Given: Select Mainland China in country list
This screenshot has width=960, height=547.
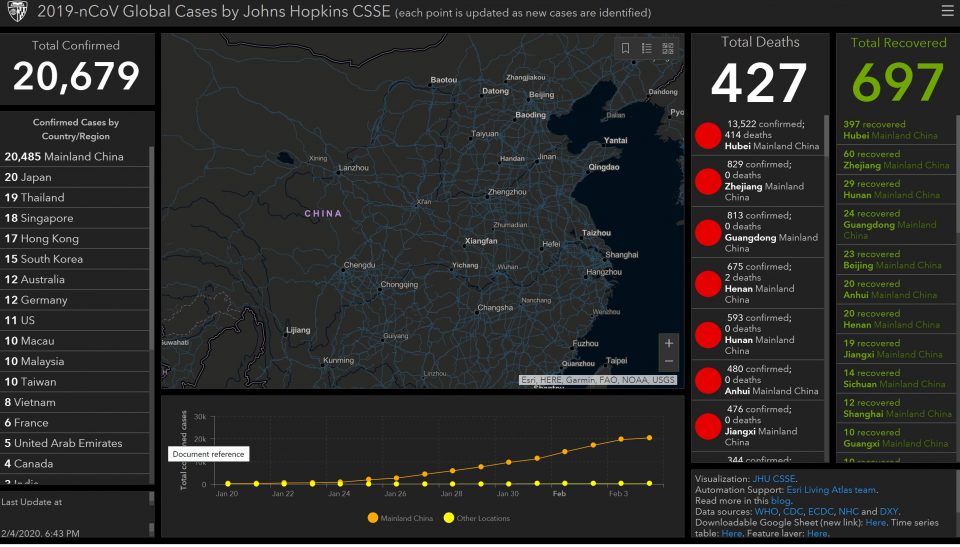Looking at the screenshot, I should (x=64, y=156).
